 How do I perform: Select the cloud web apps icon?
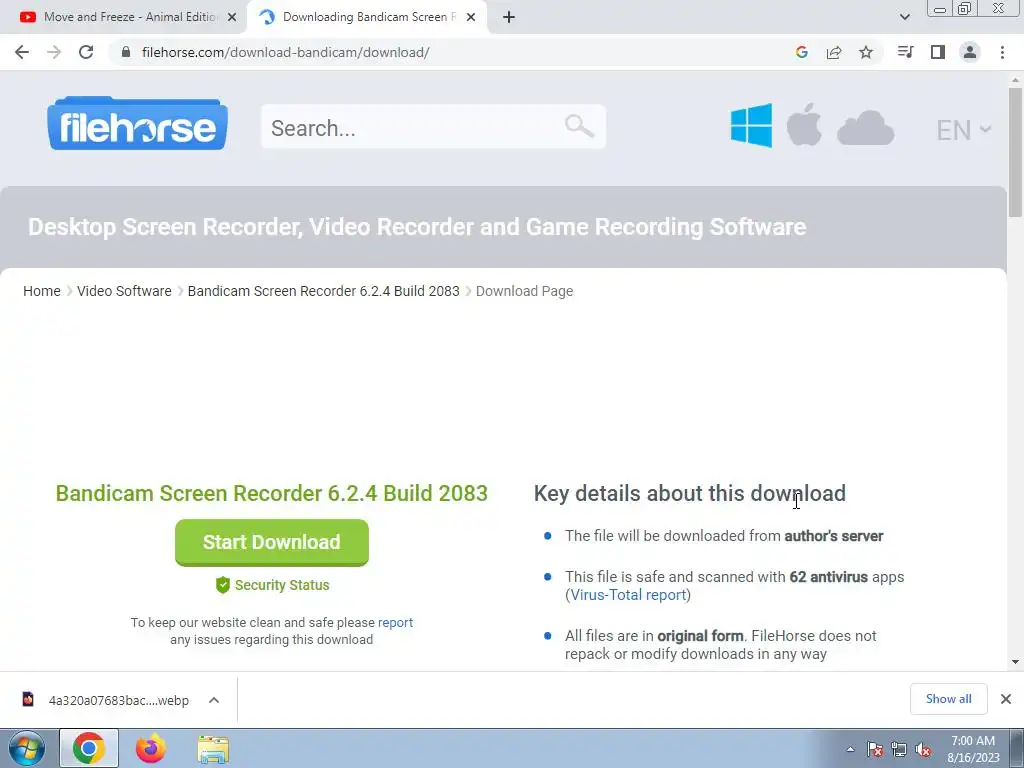(865, 128)
